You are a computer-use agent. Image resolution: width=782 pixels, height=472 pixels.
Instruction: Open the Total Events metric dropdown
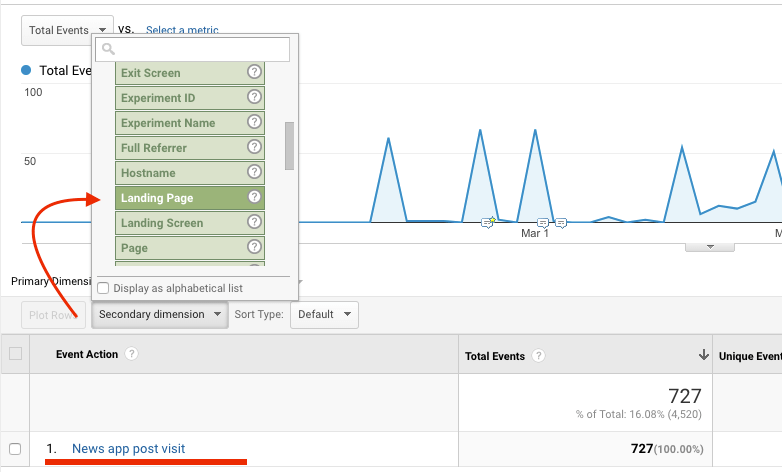67,30
